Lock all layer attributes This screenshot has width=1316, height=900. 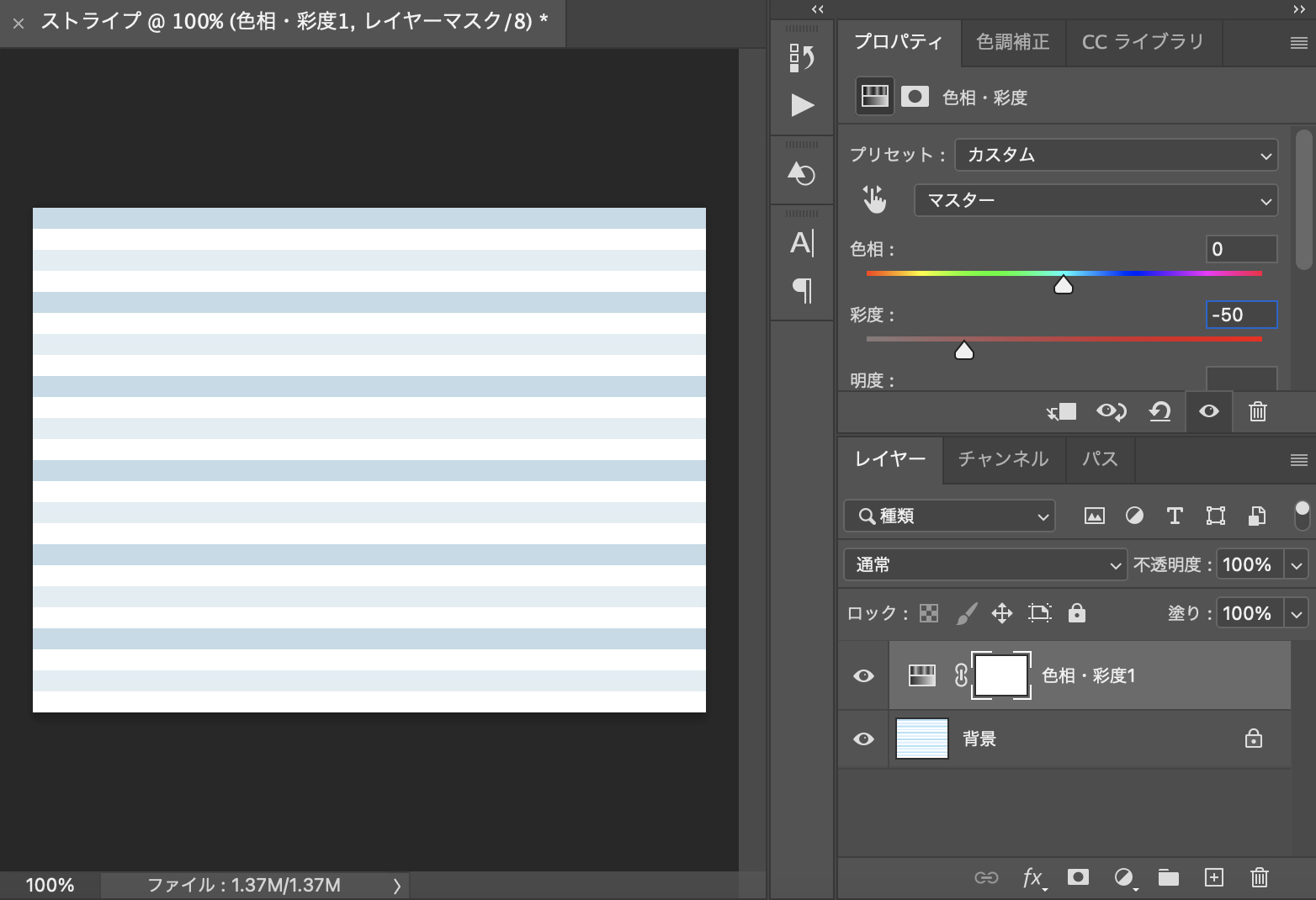tap(1077, 612)
